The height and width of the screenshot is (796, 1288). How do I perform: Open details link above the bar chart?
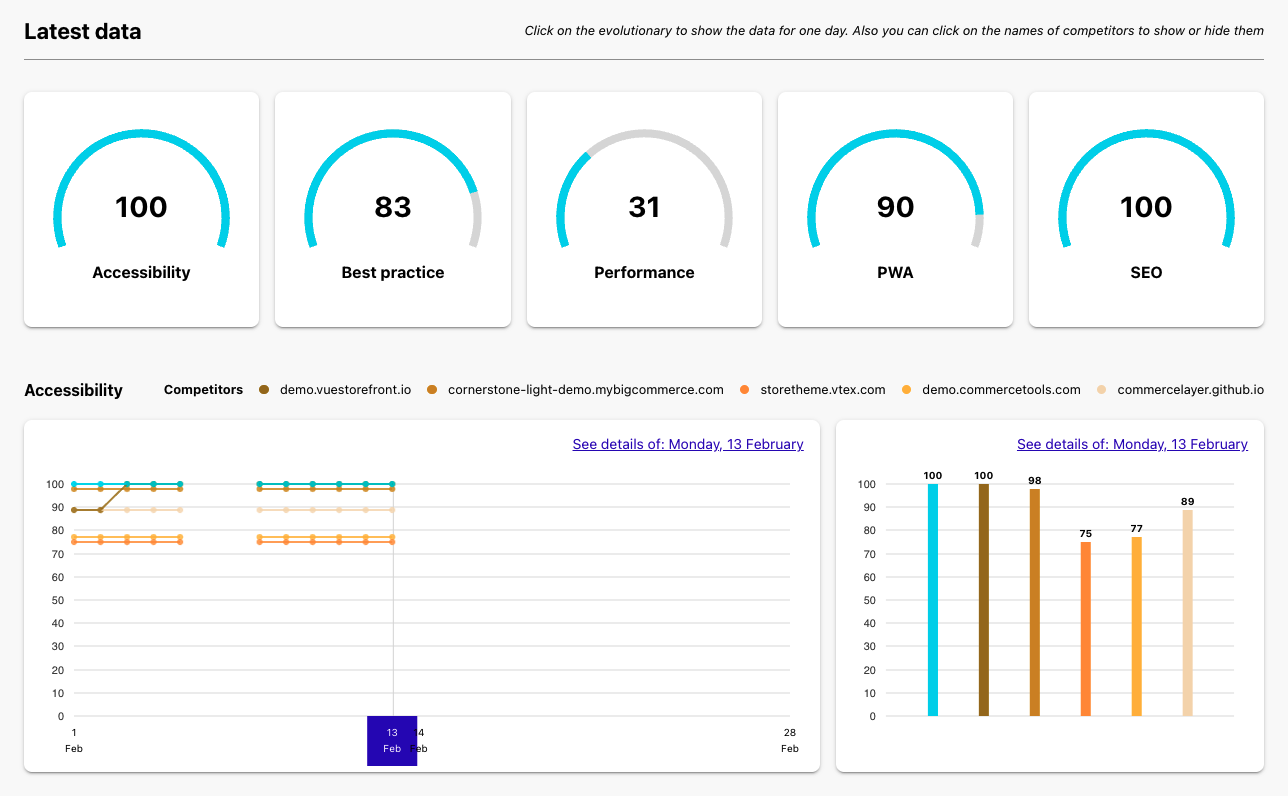[1132, 444]
